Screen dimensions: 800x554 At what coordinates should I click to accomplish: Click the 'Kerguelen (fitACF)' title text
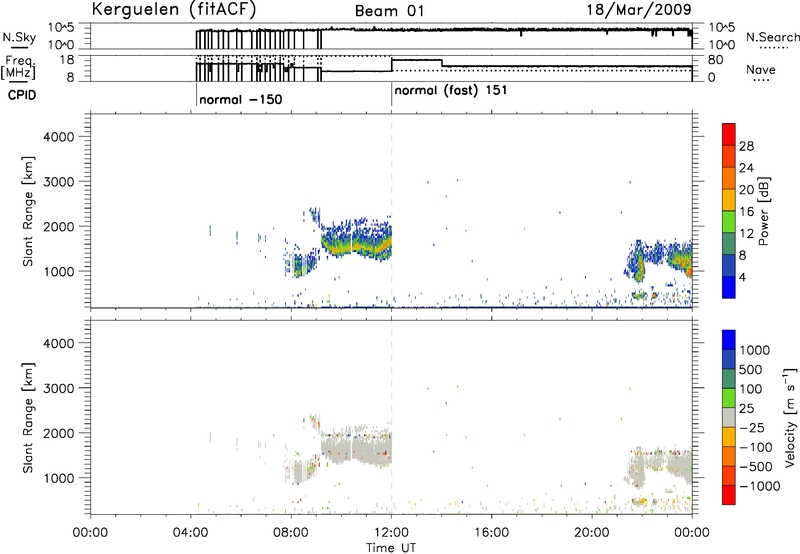174,9
